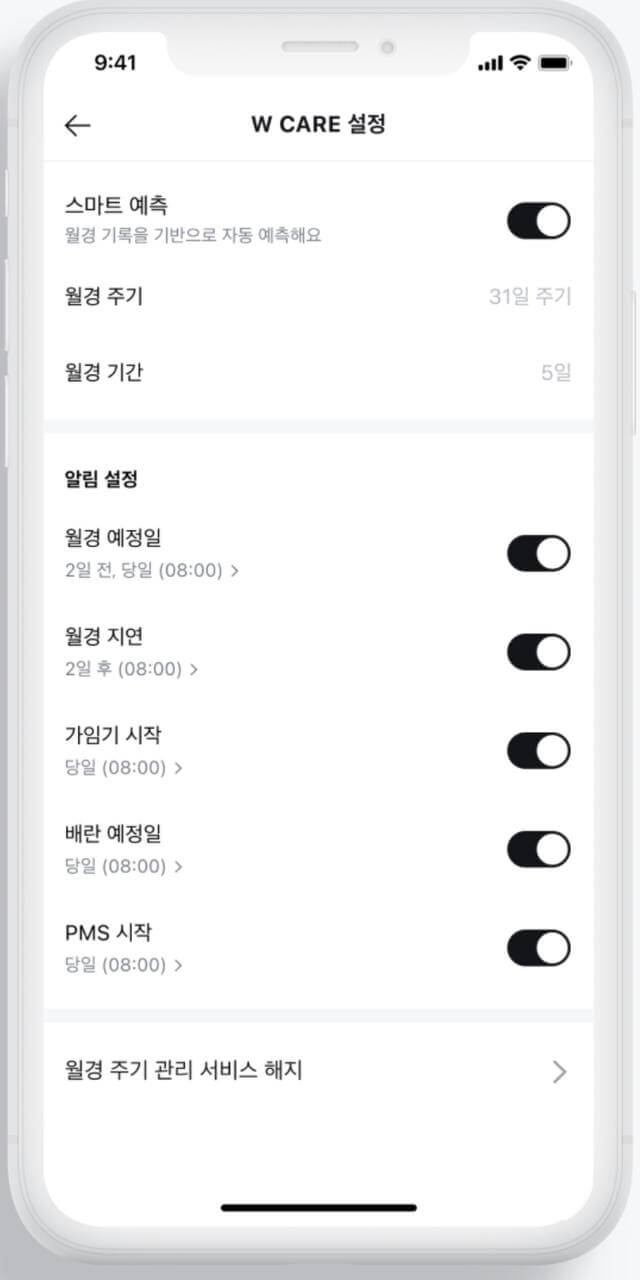The image size is (640, 1280).
Task: Turn off the 월경 예정일 notification toggle
Action: [x=538, y=553]
